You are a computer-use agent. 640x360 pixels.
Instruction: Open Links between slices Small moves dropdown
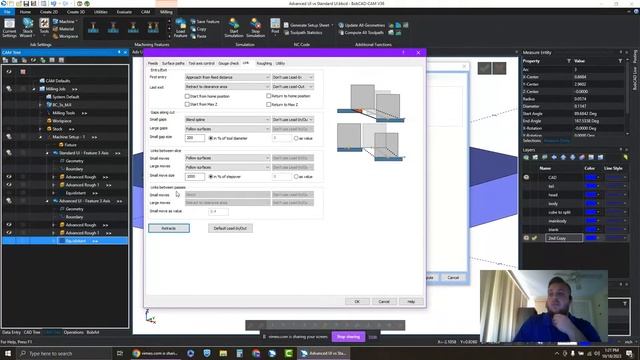pyautogui.click(x=227, y=158)
